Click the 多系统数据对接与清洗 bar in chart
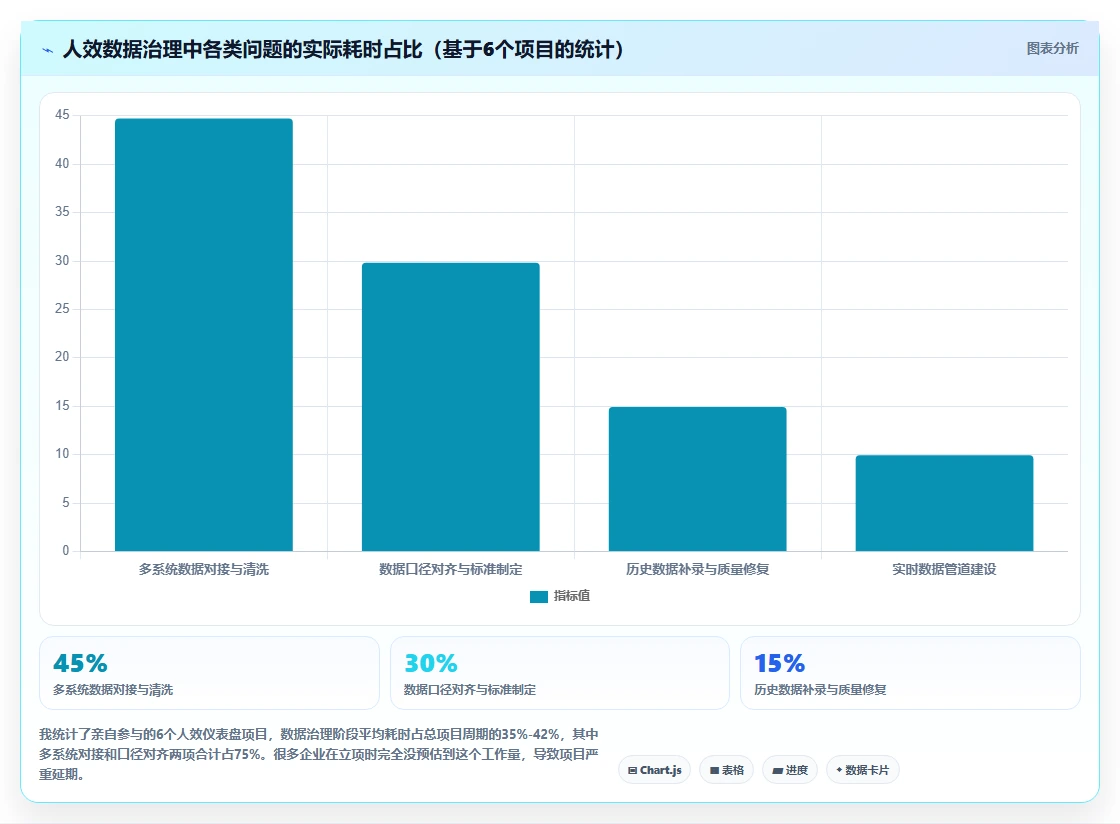The height and width of the screenshot is (824, 1120). 204,335
